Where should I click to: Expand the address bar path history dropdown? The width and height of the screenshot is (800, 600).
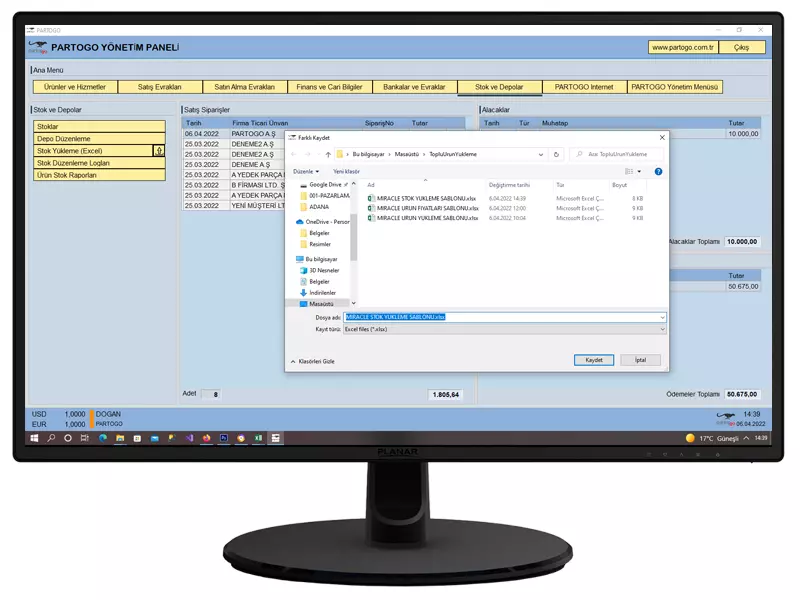(x=541, y=154)
